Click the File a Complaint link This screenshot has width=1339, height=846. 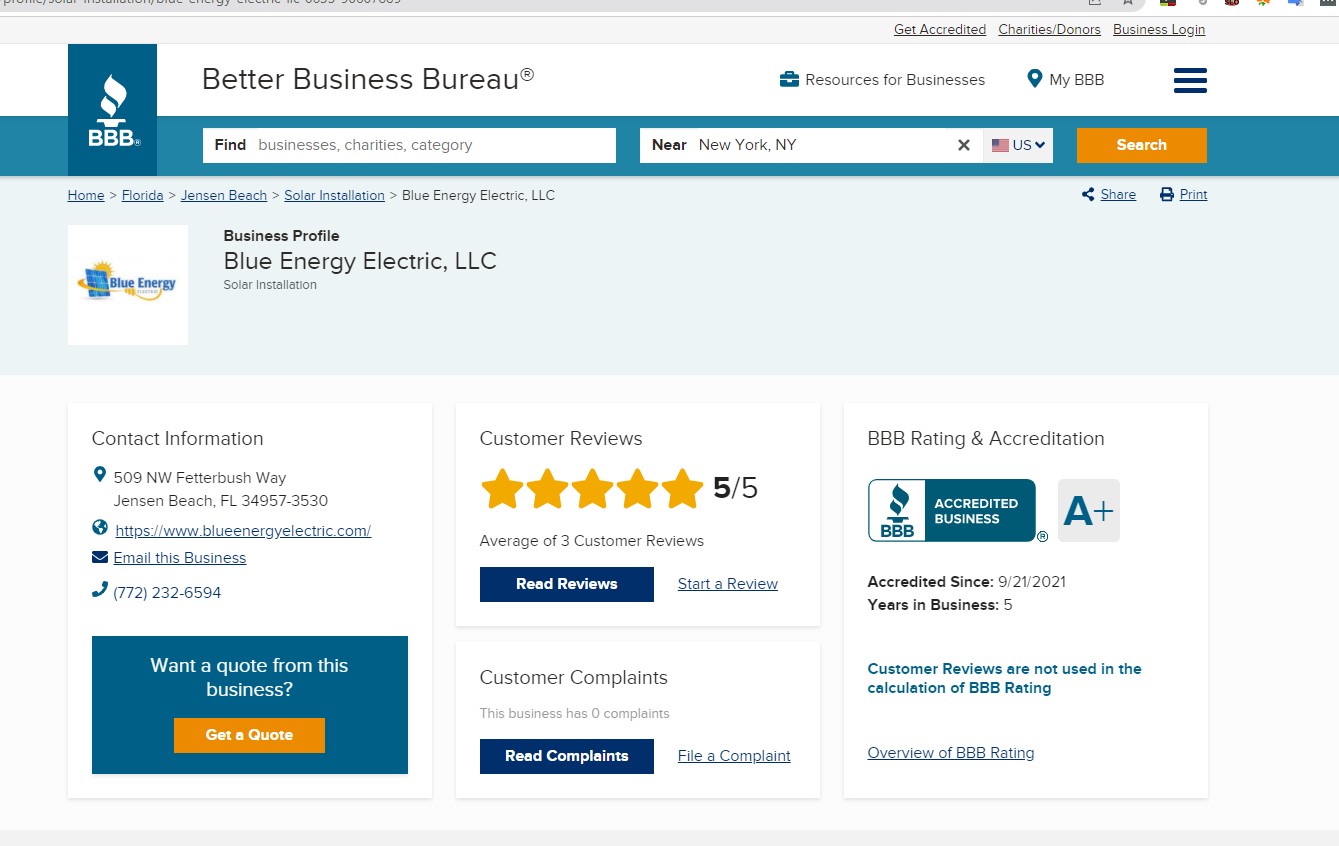(x=734, y=756)
